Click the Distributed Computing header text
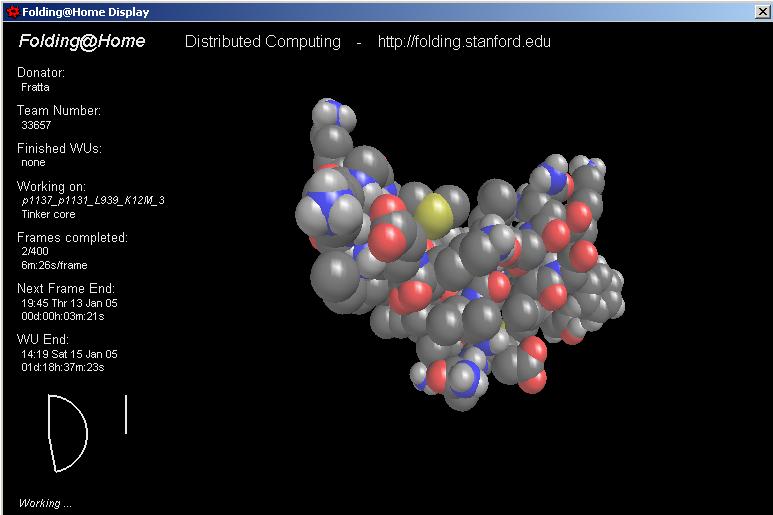The width and height of the screenshot is (773, 515). pyautogui.click(x=263, y=42)
